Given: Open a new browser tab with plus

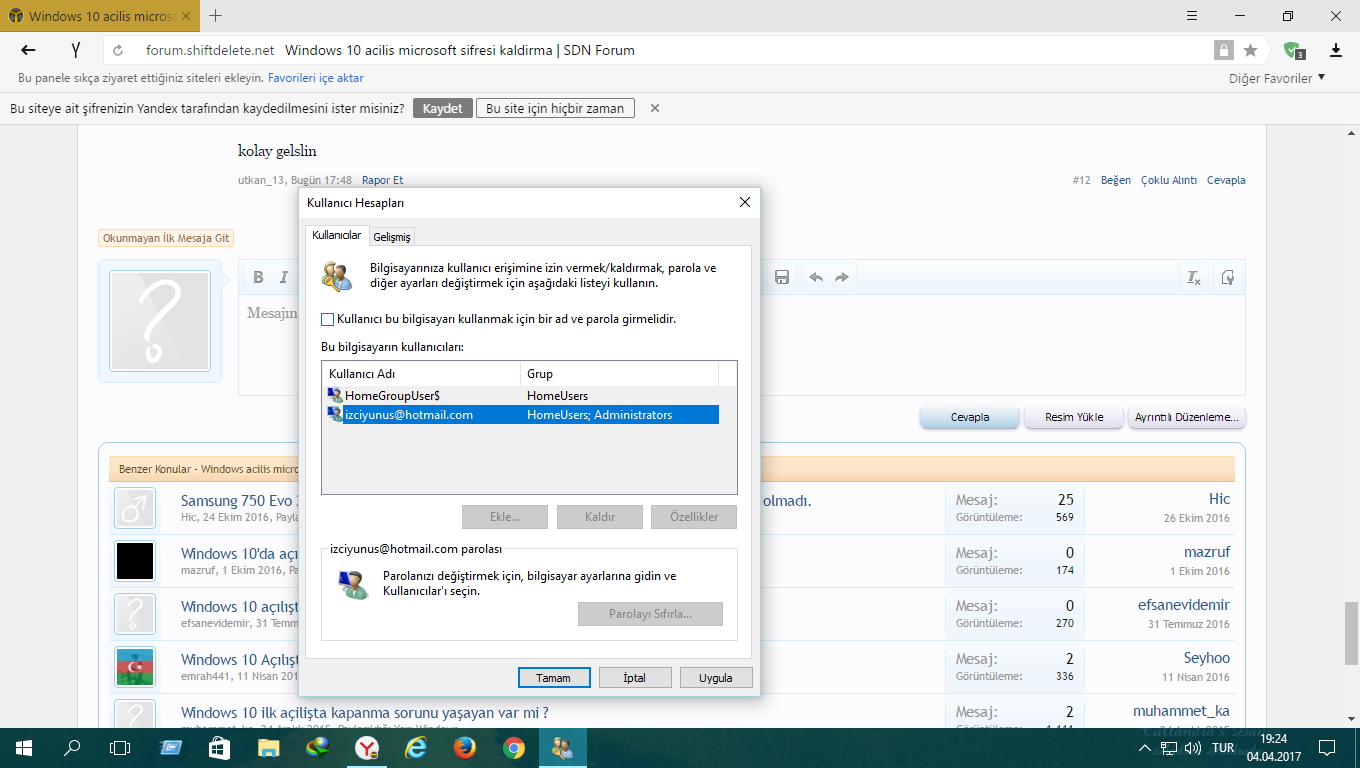Looking at the screenshot, I should click(216, 16).
